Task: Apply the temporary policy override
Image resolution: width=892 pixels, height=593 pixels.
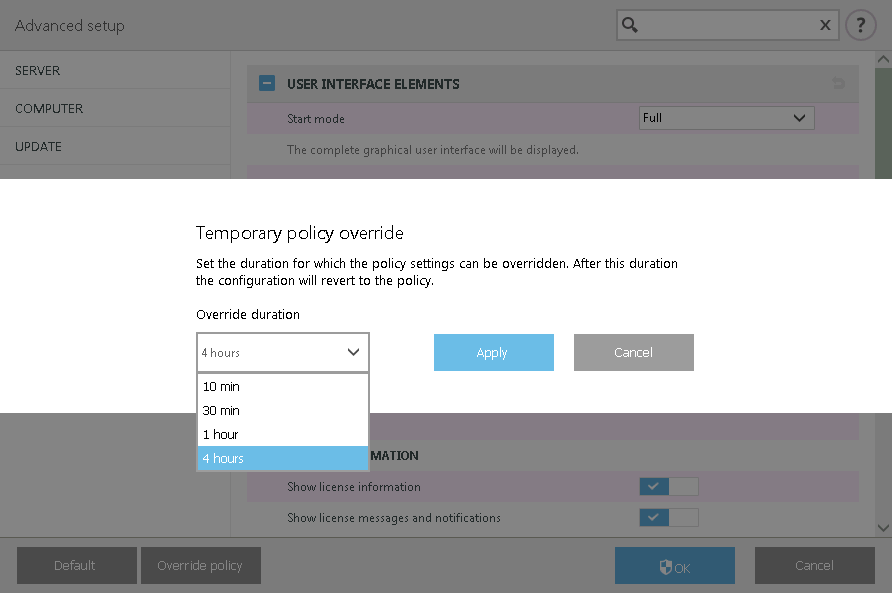Action: pos(493,352)
